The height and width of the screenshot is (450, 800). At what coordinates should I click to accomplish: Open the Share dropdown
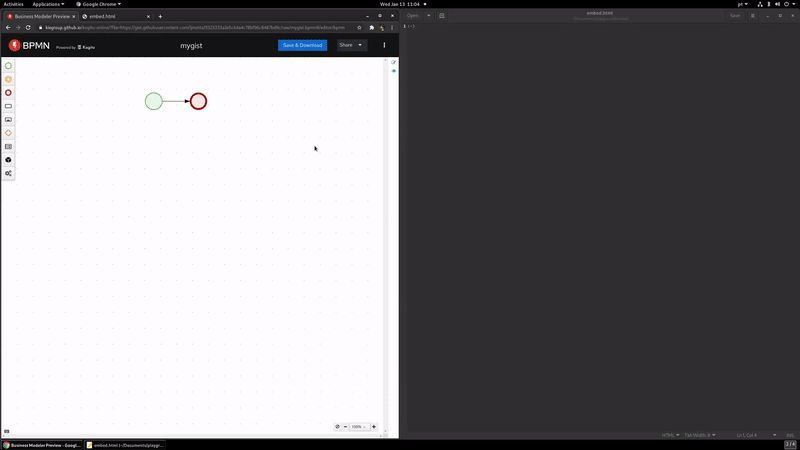pyautogui.click(x=350, y=45)
